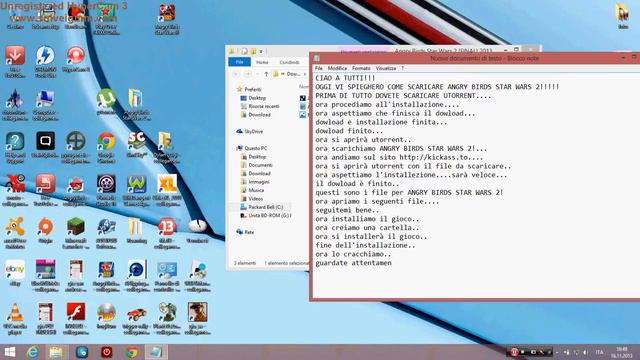
Task: Open the red 13 desktop shortcut
Action: 167,233
